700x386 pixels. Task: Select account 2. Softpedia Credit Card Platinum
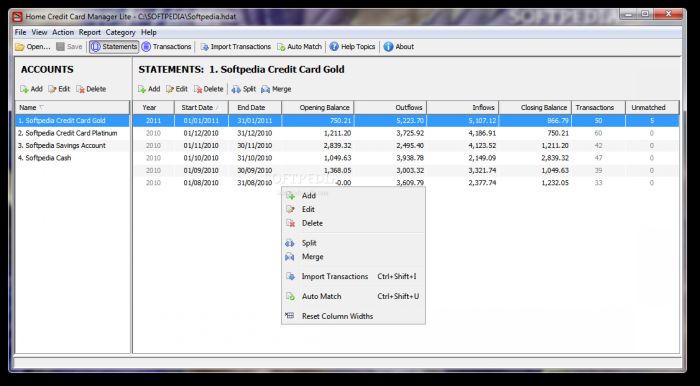coord(72,133)
